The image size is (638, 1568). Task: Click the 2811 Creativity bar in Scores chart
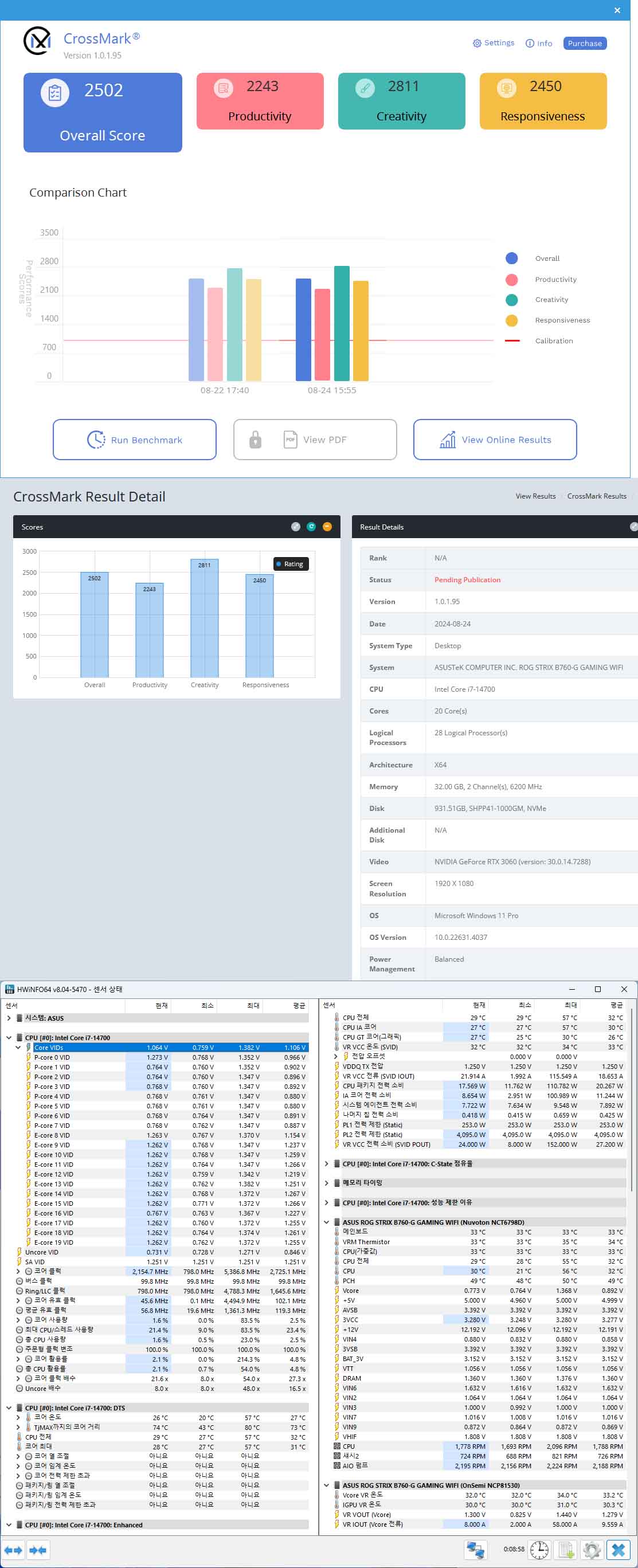click(x=205, y=618)
